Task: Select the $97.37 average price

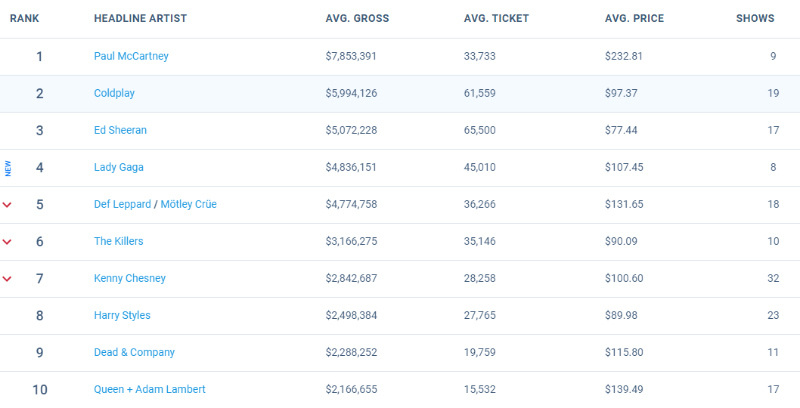Action: point(621,93)
